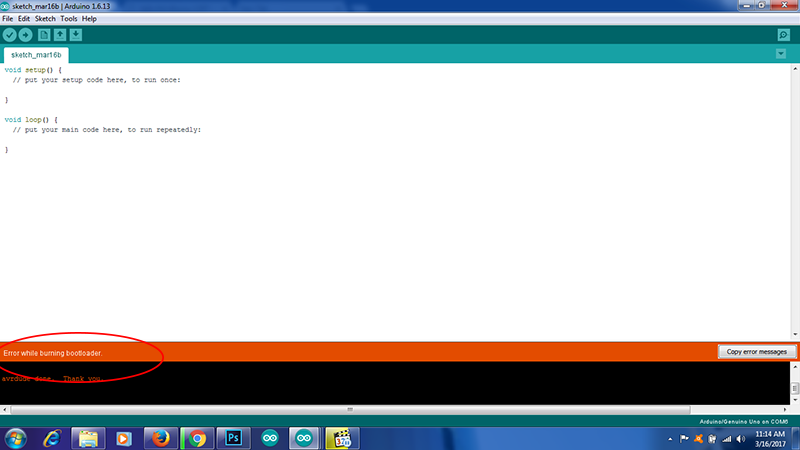The width and height of the screenshot is (800, 450).
Task: Click the 'void setup() {' code line
Action: click(x=33, y=70)
